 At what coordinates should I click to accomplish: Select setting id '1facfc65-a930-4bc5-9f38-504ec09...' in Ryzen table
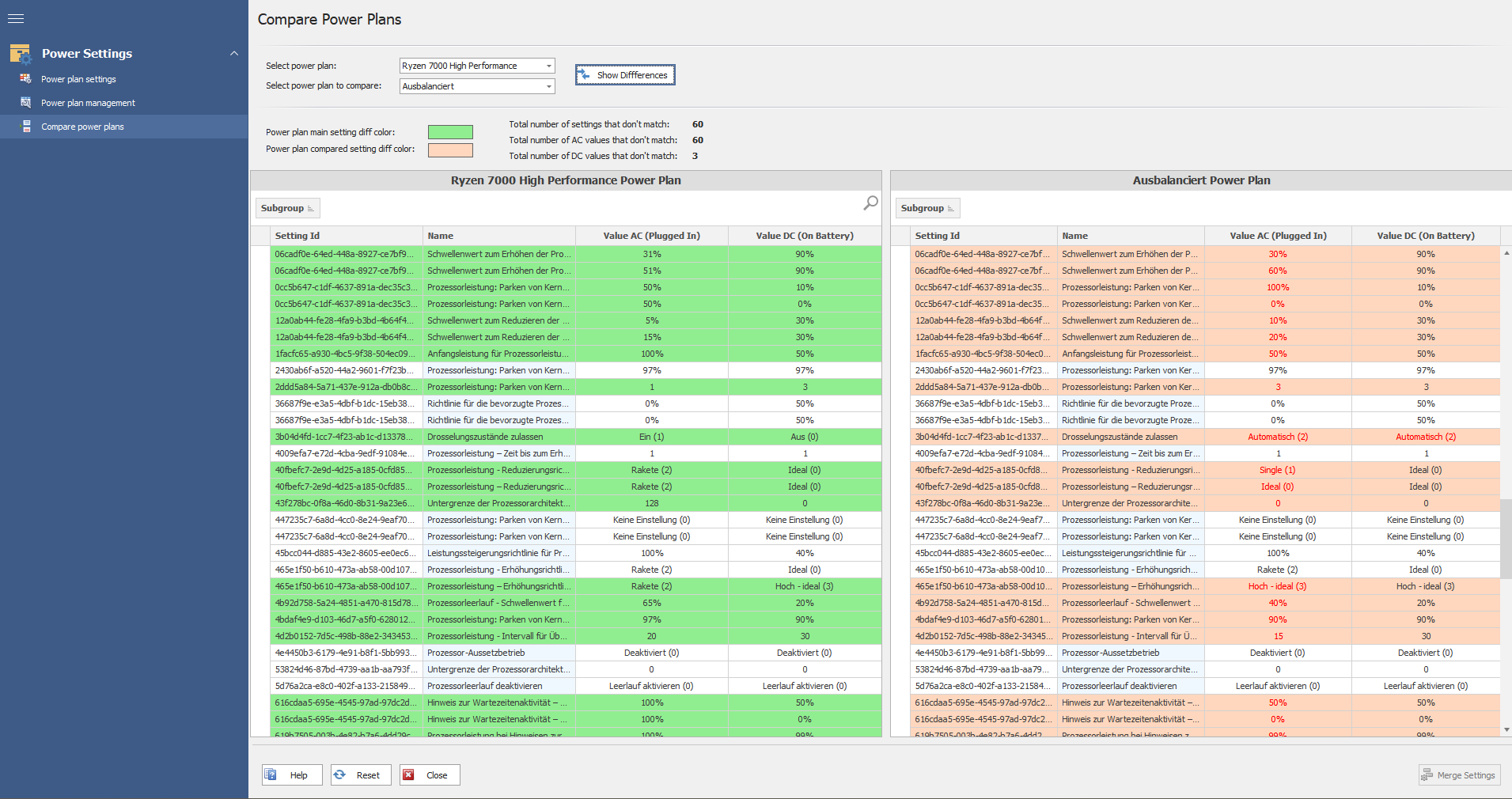[347, 354]
